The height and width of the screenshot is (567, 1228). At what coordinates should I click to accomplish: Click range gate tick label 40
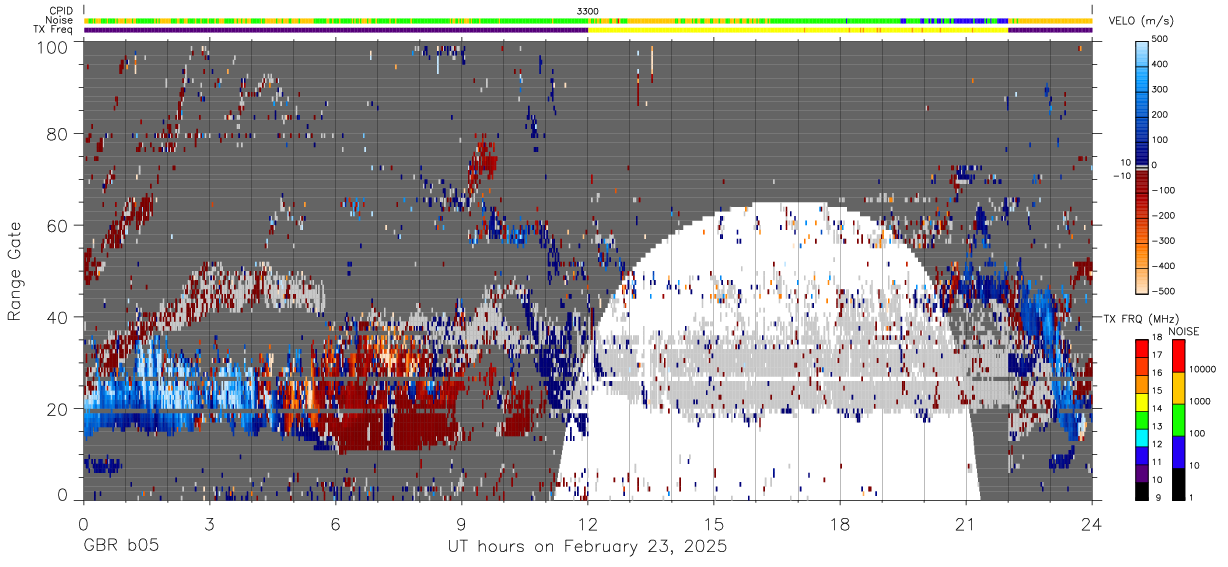point(58,318)
